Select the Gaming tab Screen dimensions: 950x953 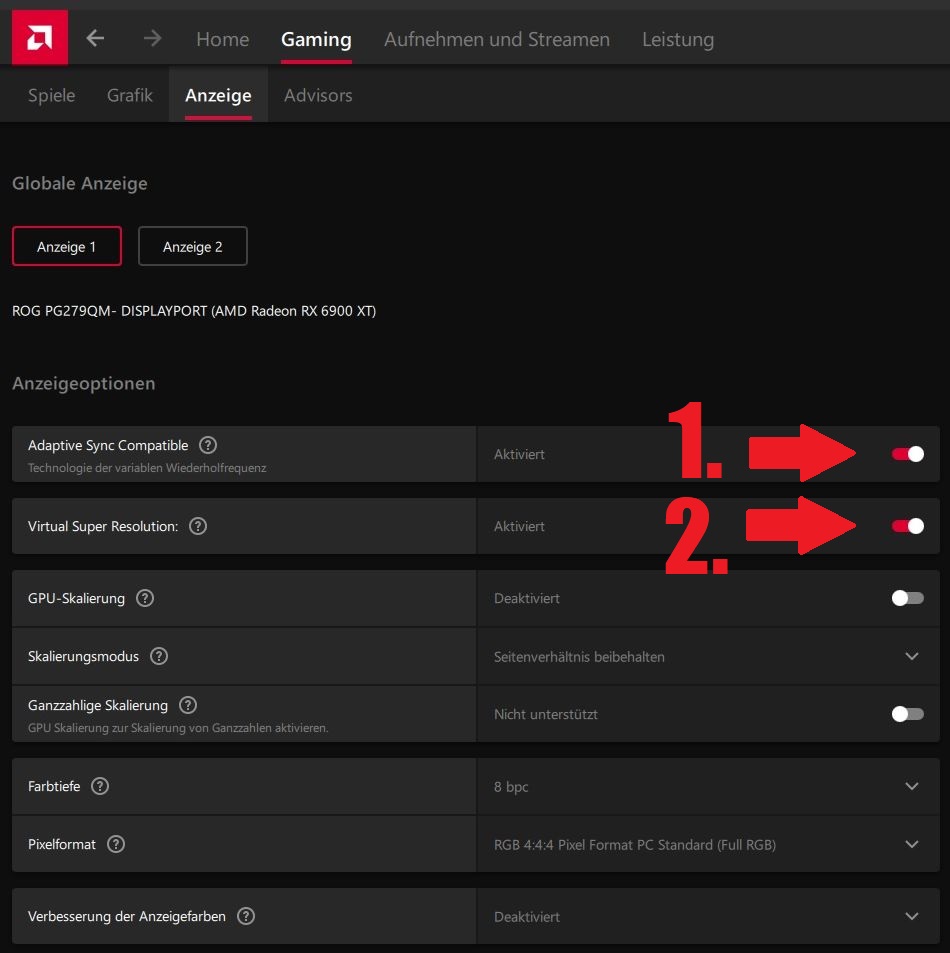point(316,40)
